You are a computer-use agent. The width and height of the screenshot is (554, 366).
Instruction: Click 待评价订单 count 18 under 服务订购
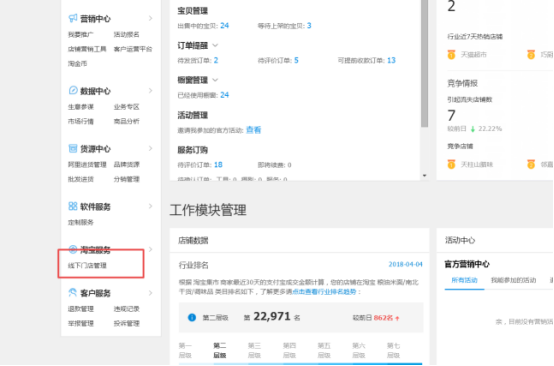[218, 165]
